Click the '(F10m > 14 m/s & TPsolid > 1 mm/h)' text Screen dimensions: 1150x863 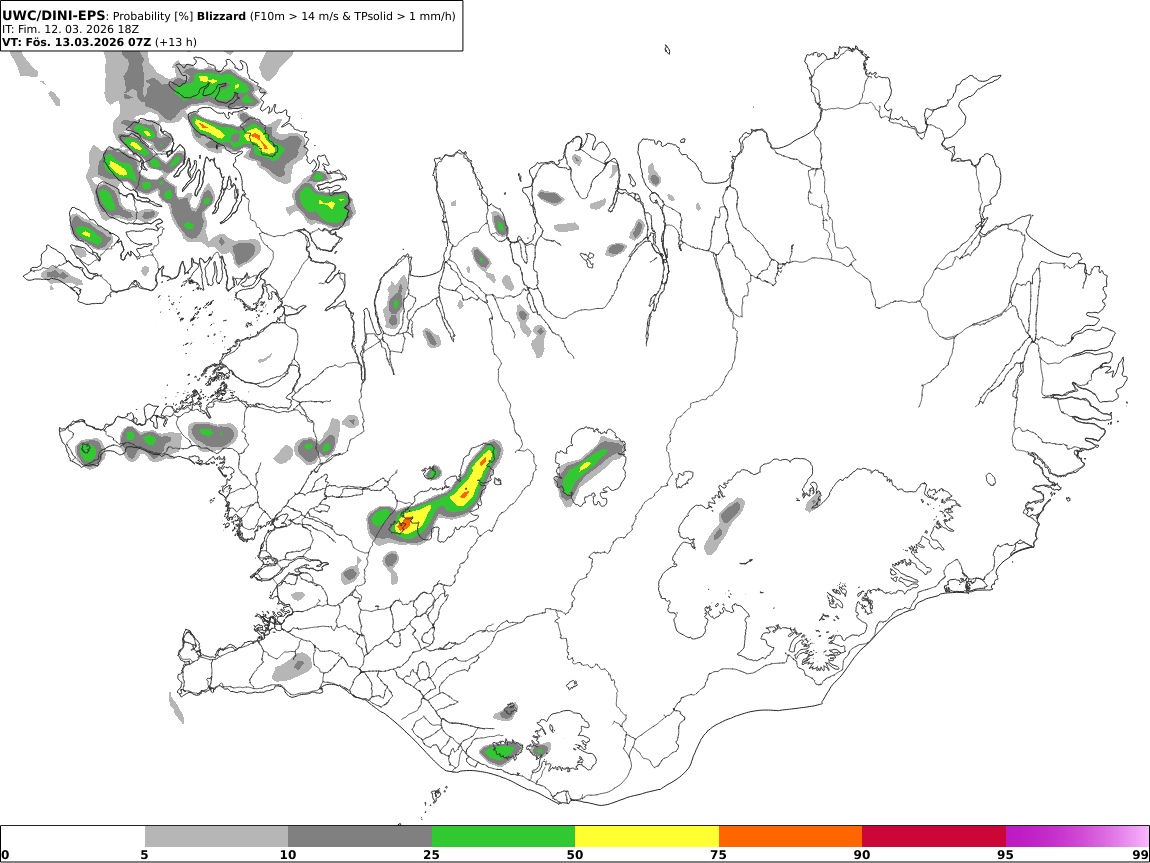click(353, 16)
